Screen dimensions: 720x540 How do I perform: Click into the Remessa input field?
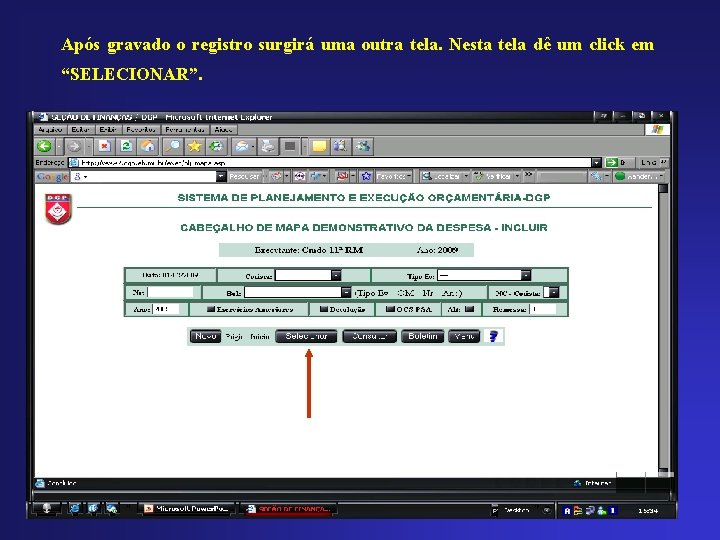pos(543,309)
